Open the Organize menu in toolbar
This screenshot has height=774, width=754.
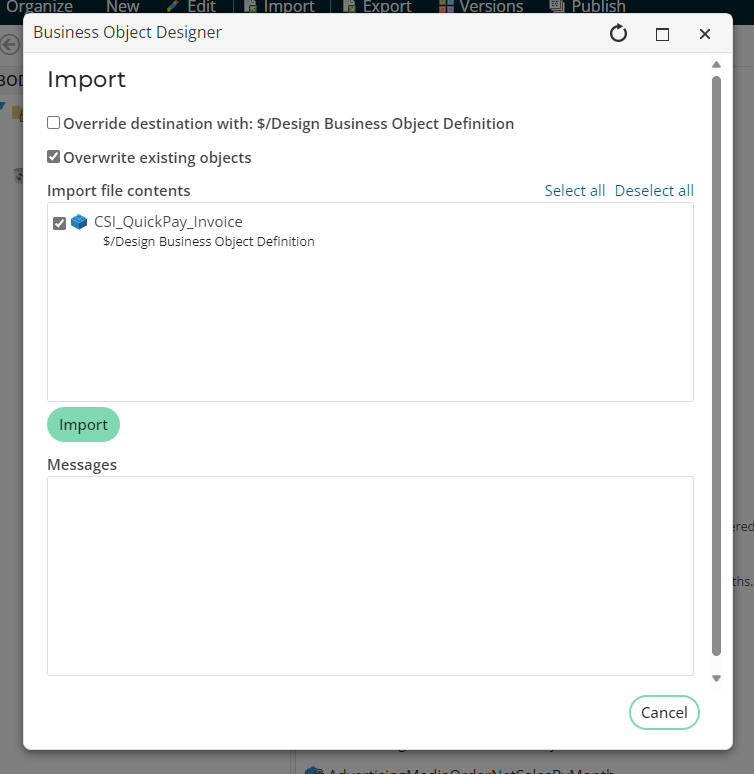point(40,7)
